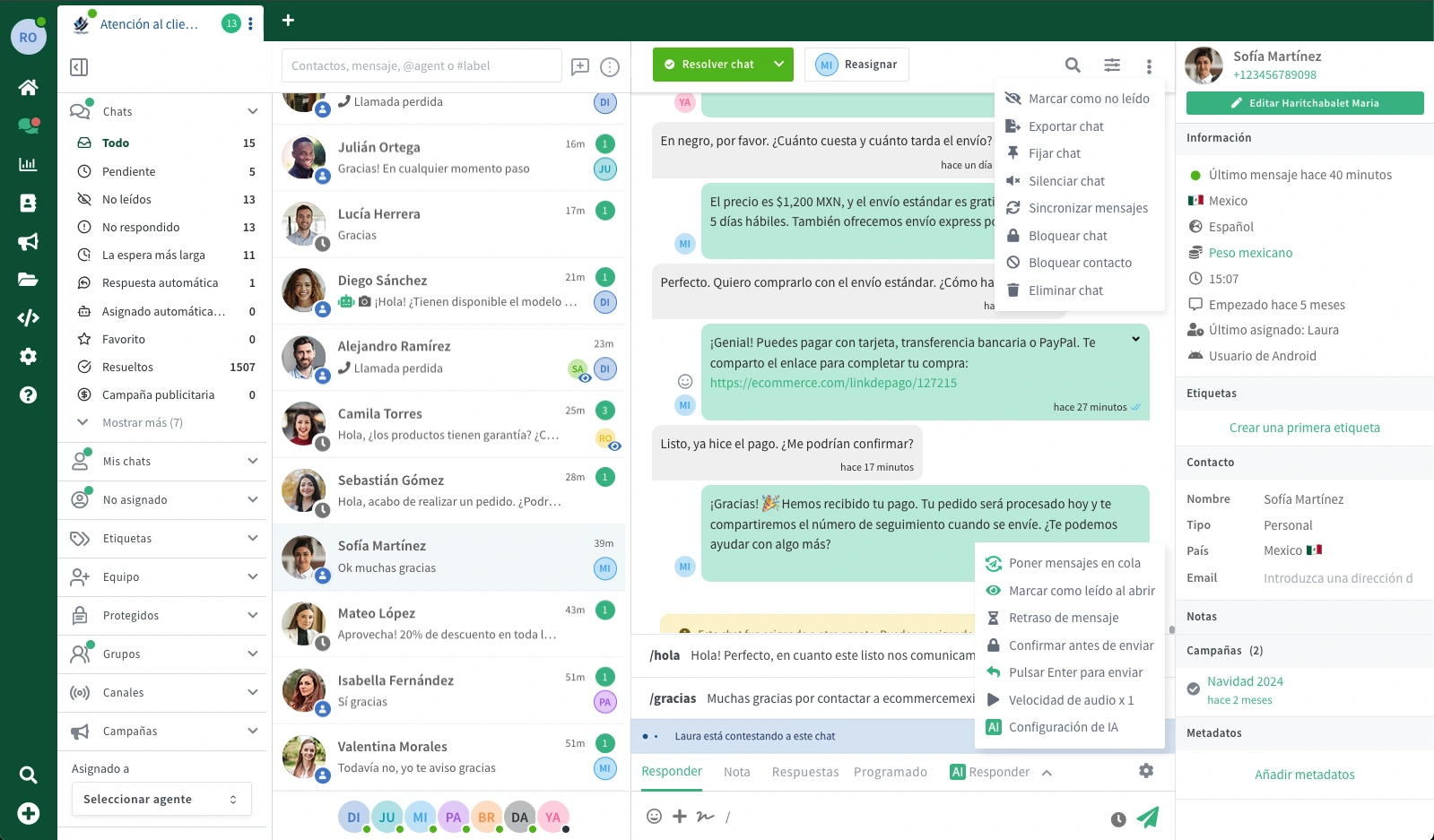The height and width of the screenshot is (840, 1434).
Task: Toggle Confirmar antes de enviar
Action: click(1070, 645)
